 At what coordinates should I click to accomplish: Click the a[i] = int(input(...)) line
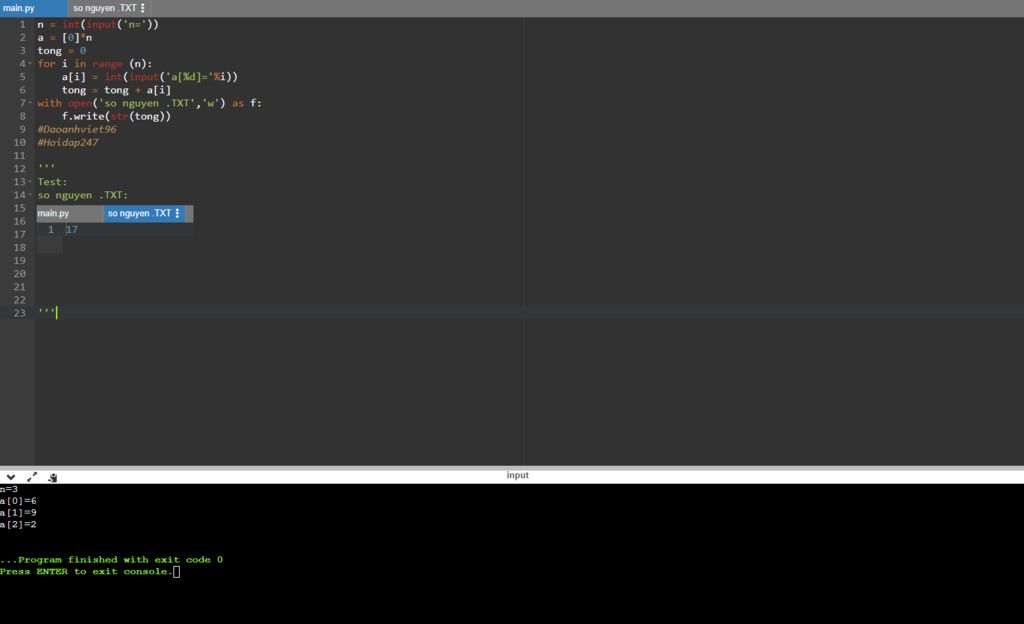coord(150,76)
